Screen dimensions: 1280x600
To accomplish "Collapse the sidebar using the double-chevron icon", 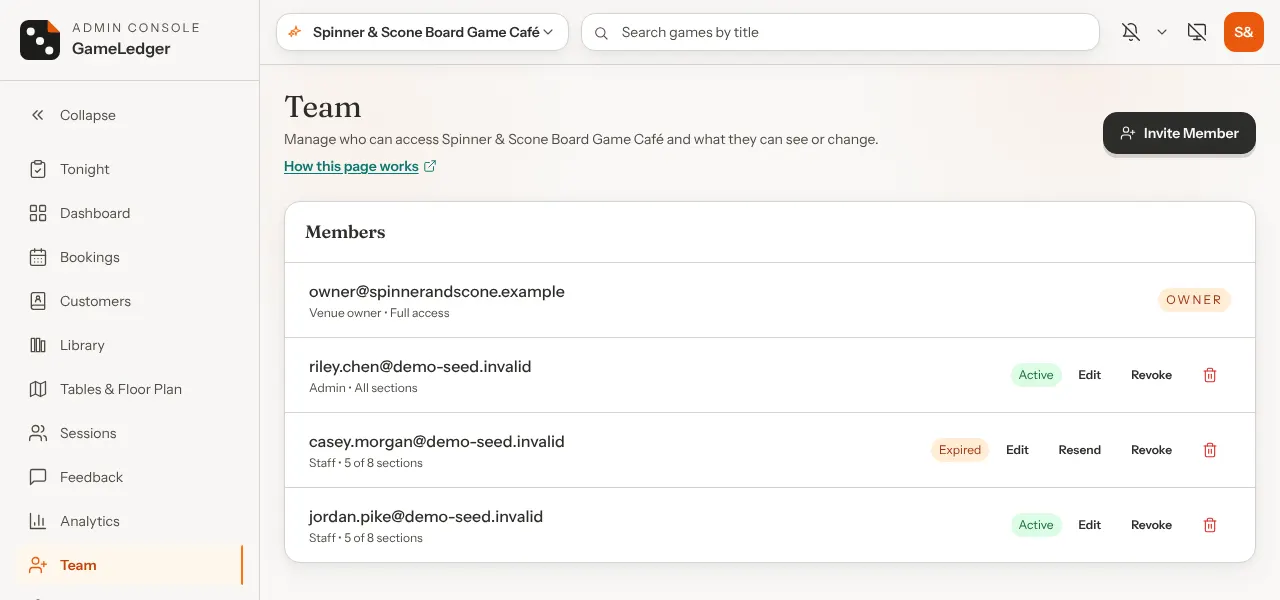I will click(x=38, y=115).
